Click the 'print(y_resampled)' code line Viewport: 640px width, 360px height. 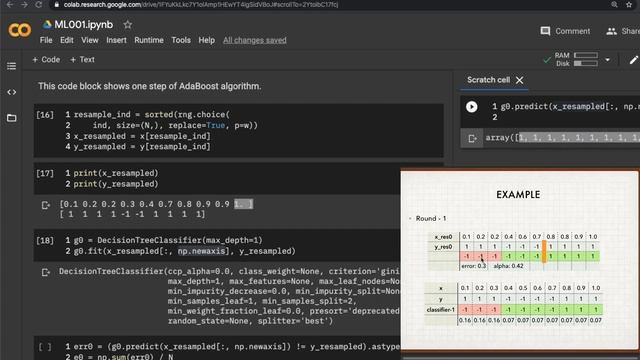tap(116, 184)
